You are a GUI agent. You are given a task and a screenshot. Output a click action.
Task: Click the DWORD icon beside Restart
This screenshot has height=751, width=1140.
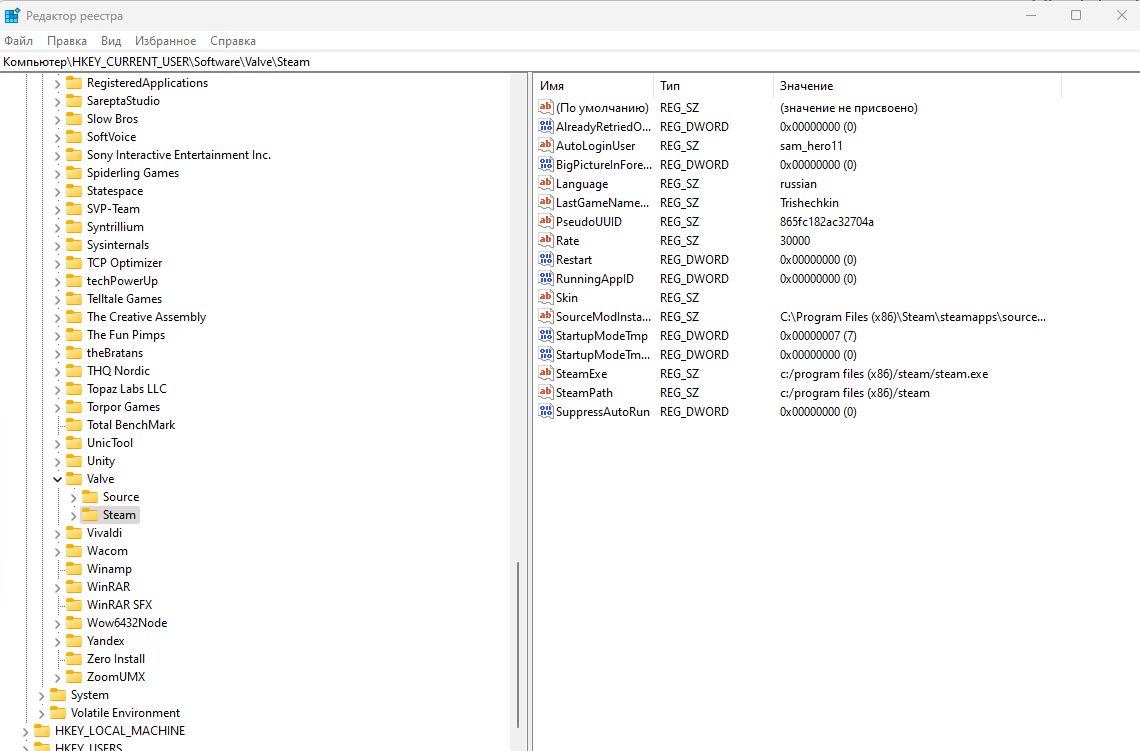coord(545,259)
